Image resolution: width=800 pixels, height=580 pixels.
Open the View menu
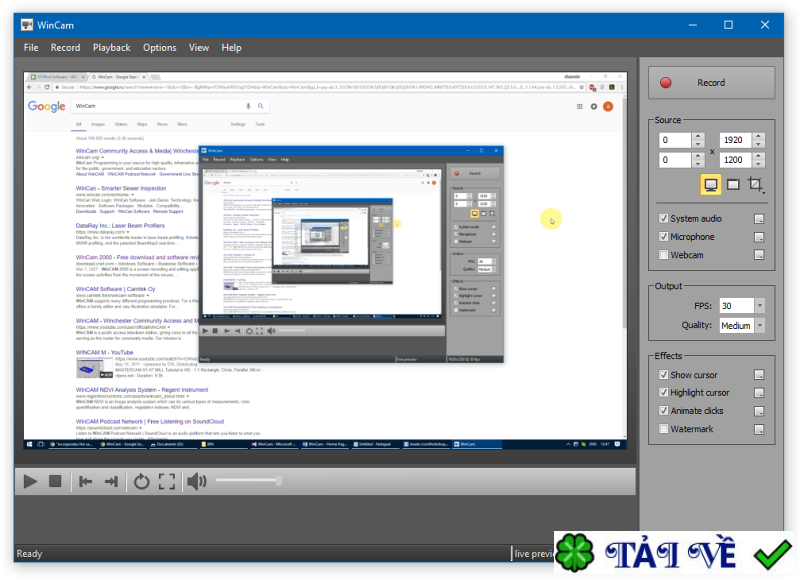(198, 47)
